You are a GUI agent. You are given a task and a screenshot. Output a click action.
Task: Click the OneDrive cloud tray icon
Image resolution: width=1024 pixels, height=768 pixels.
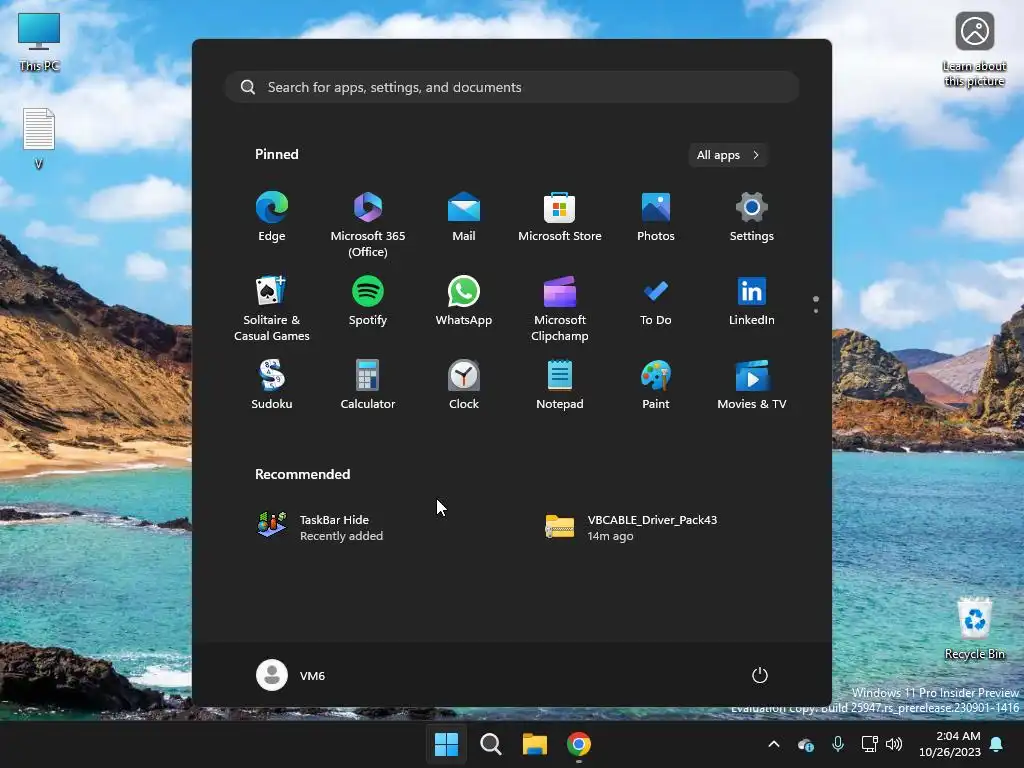[806, 744]
